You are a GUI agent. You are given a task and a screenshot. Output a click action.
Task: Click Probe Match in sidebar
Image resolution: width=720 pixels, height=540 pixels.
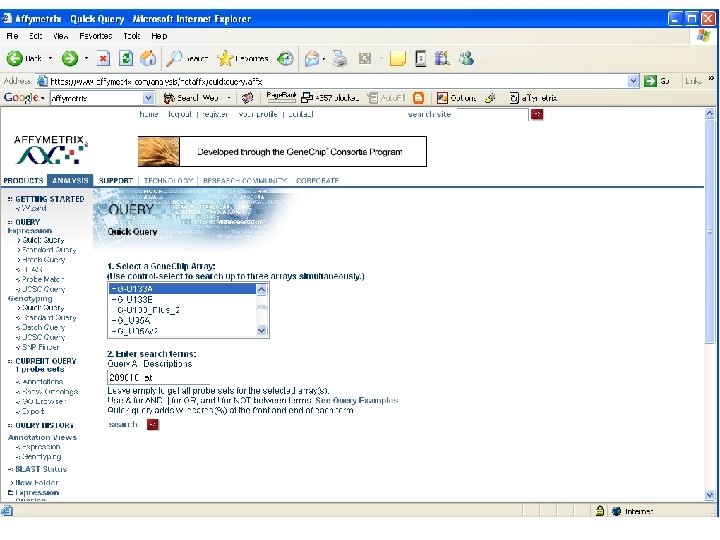tap(43, 279)
